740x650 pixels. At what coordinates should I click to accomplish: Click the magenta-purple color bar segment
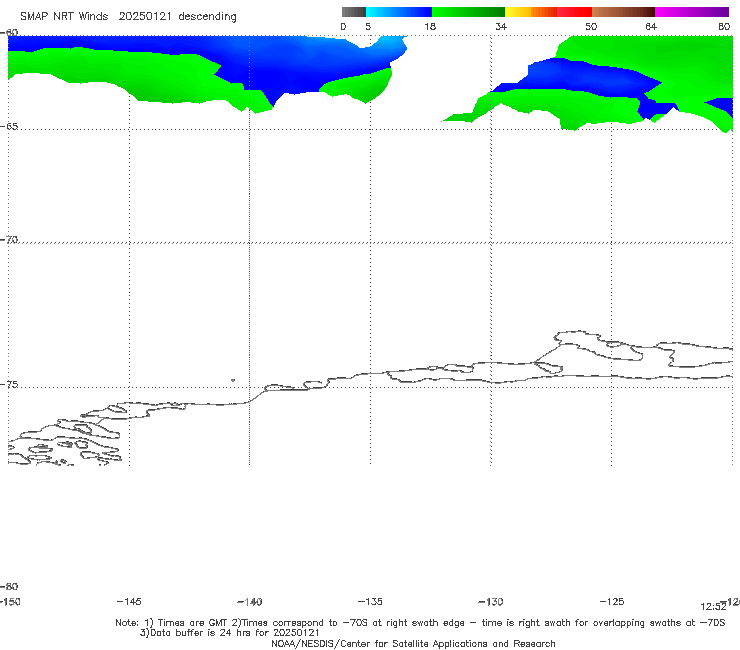692,12
